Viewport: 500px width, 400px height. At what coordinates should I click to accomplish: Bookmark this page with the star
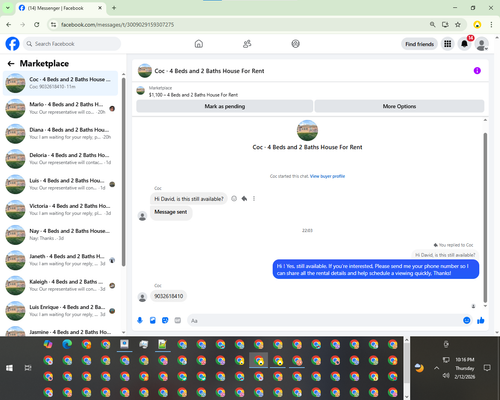[458, 24]
